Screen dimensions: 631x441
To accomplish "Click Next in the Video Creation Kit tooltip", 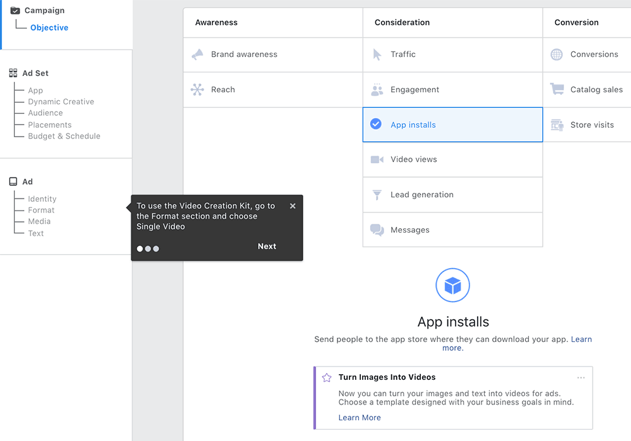I will (267, 246).
